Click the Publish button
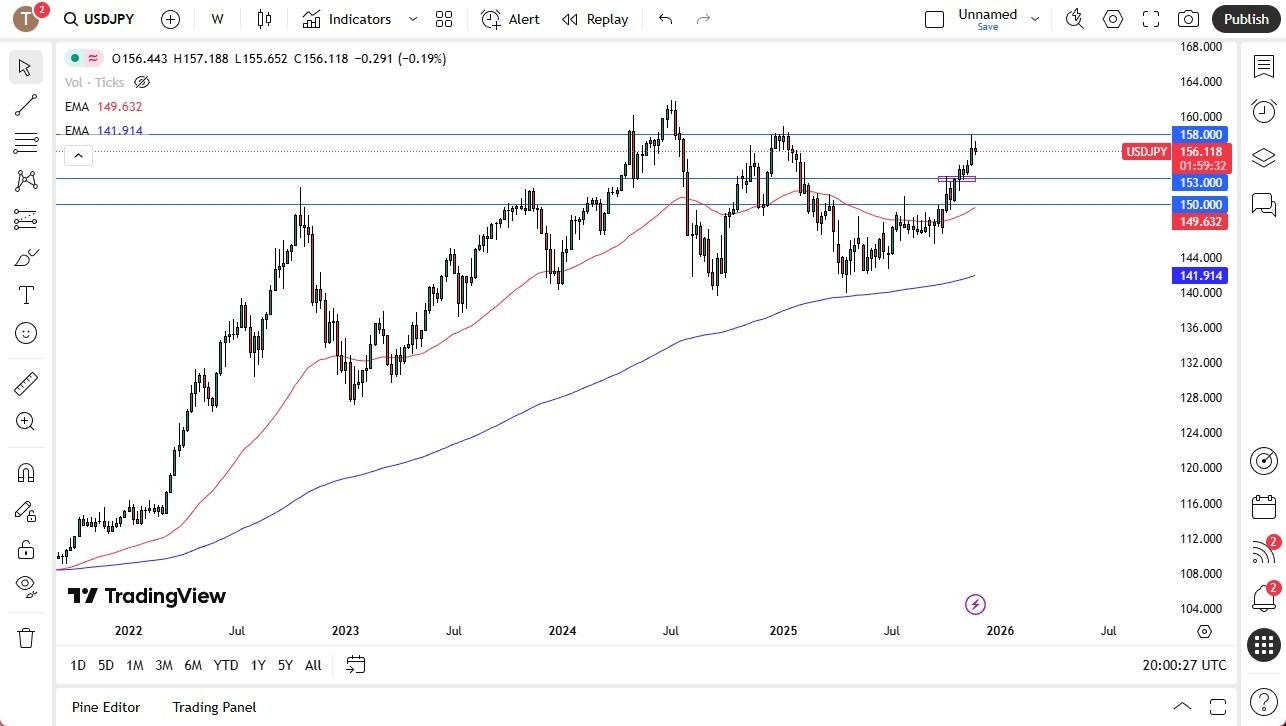This screenshot has height=726, width=1286. (x=1245, y=19)
